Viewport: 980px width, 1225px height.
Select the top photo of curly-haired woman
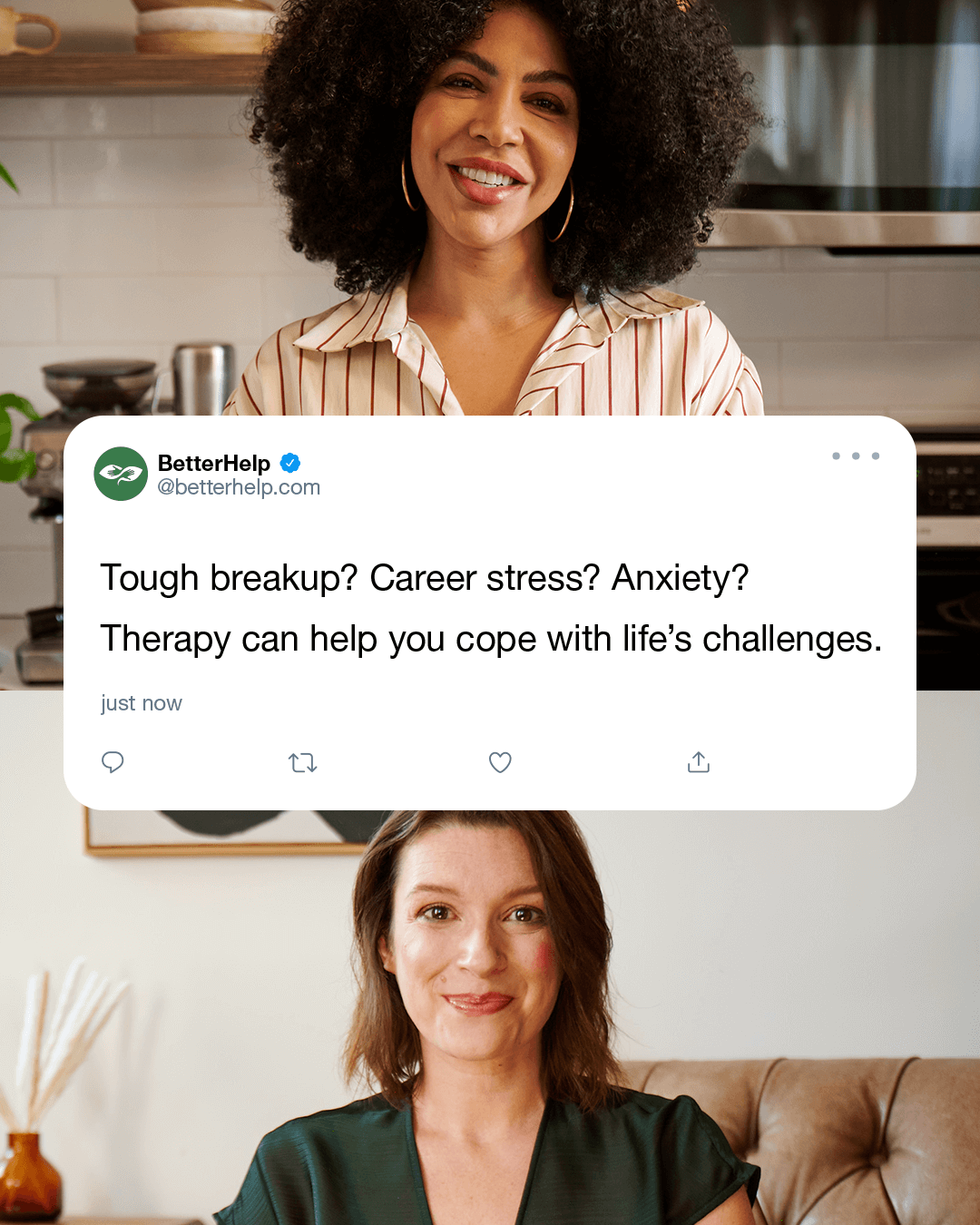click(x=490, y=208)
